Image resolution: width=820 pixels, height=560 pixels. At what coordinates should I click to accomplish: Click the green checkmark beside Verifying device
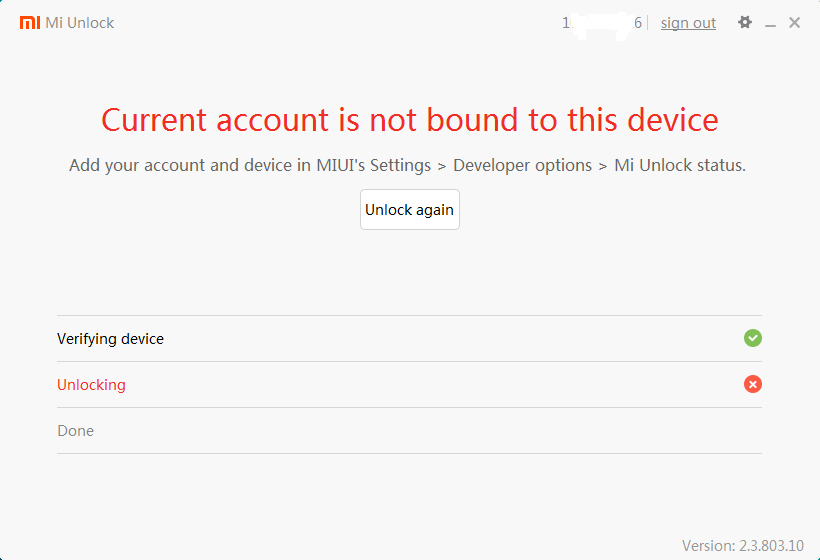[x=753, y=338]
